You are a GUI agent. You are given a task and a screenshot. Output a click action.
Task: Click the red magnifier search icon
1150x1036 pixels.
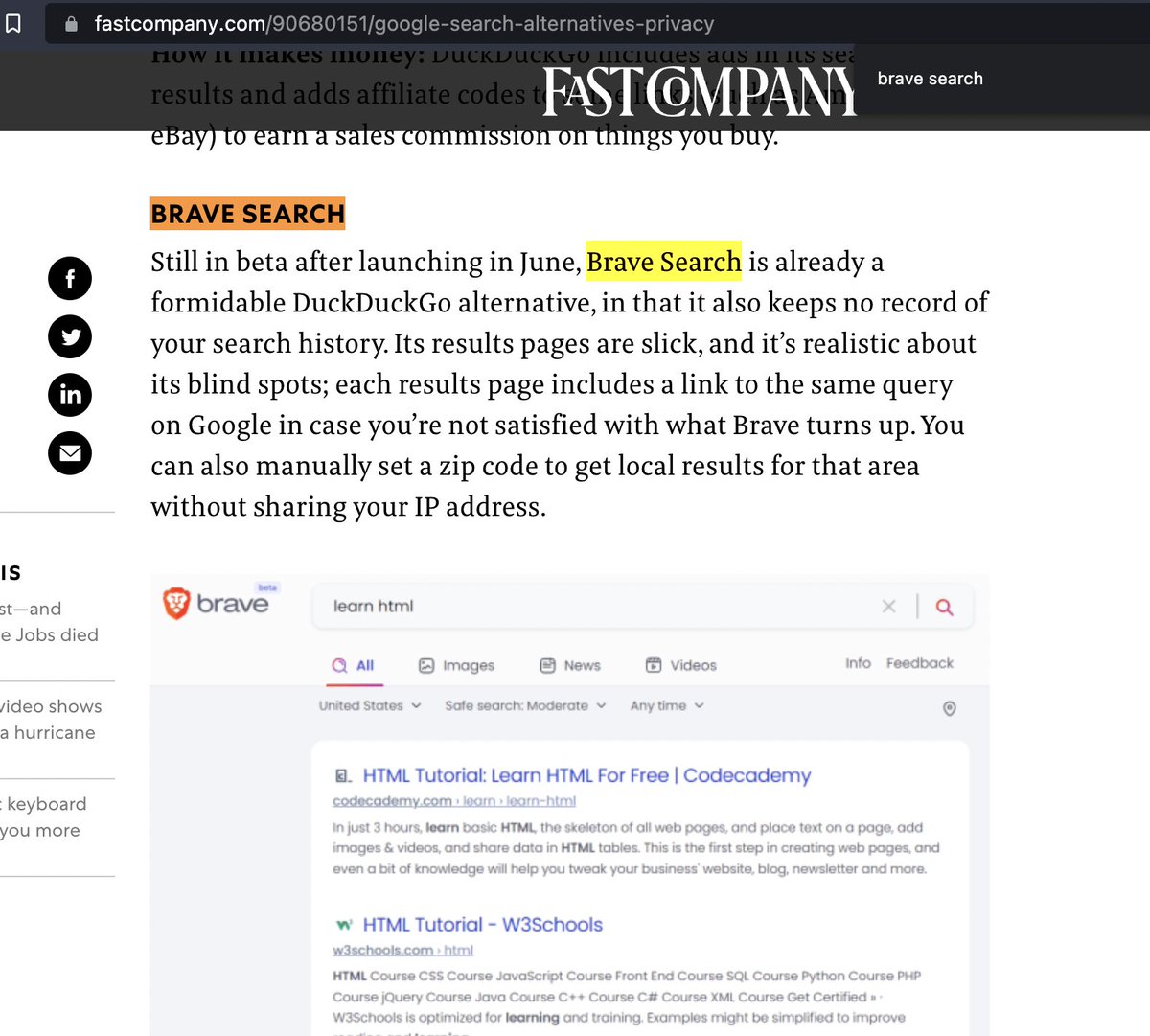[x=944, y=607]
